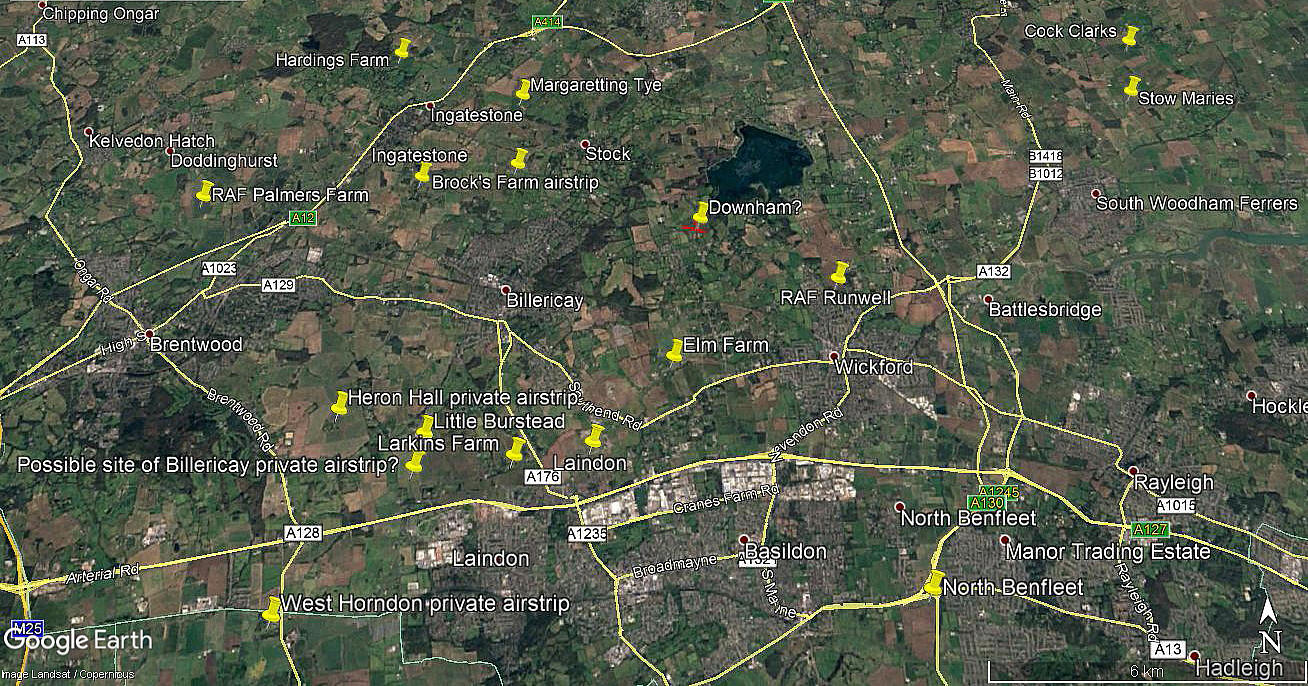This screenshot has width=1308, height=686.
Task: Click the North Benfleet yellow pushpin
Action: 933,584
